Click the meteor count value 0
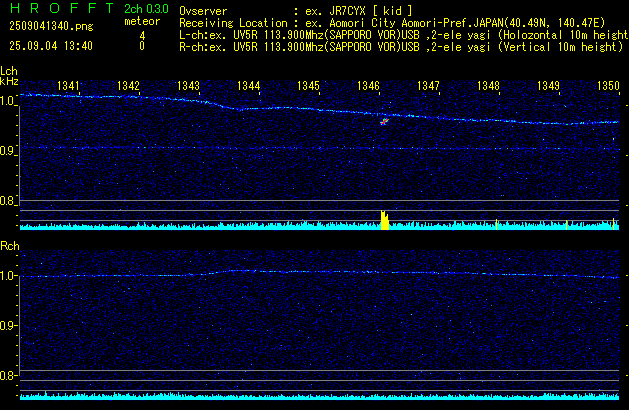This screenshot has height=410, width=629. (x=142, y=46)
